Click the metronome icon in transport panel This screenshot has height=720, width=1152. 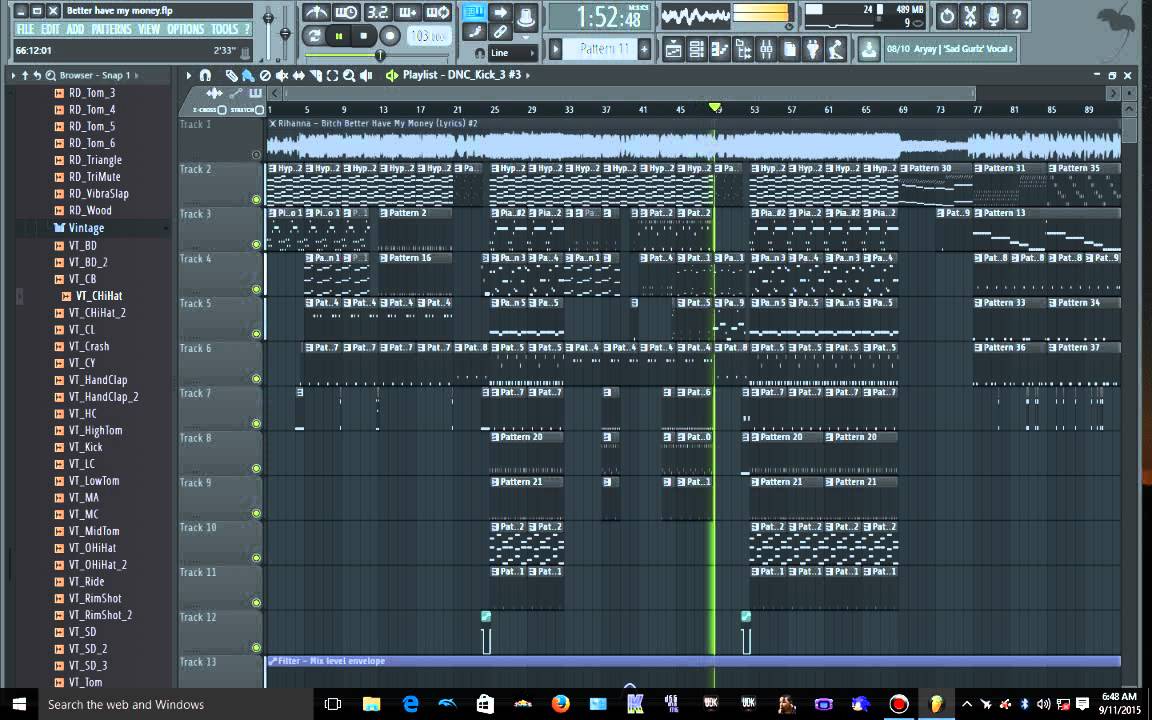[317, 12]
